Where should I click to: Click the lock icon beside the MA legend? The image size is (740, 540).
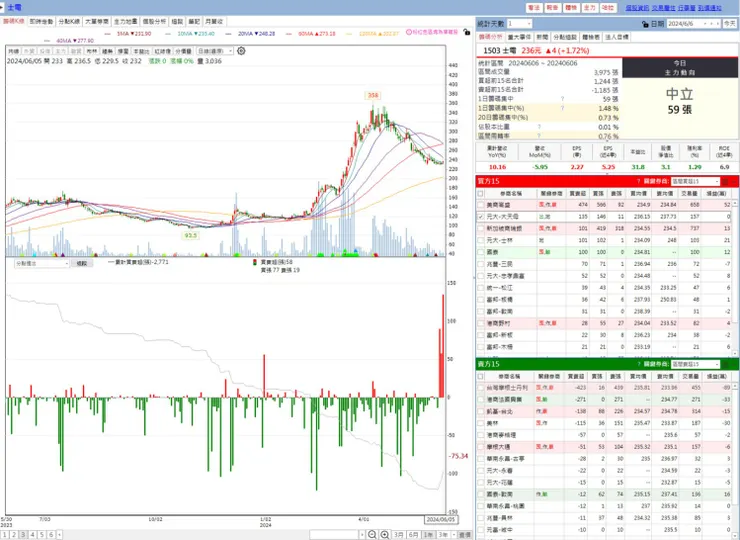click(466, 33)
